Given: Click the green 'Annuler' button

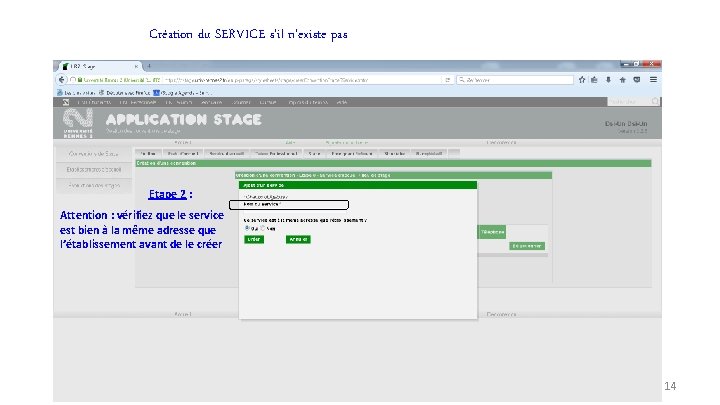Looking at the screenshot, I should point(298,239).
